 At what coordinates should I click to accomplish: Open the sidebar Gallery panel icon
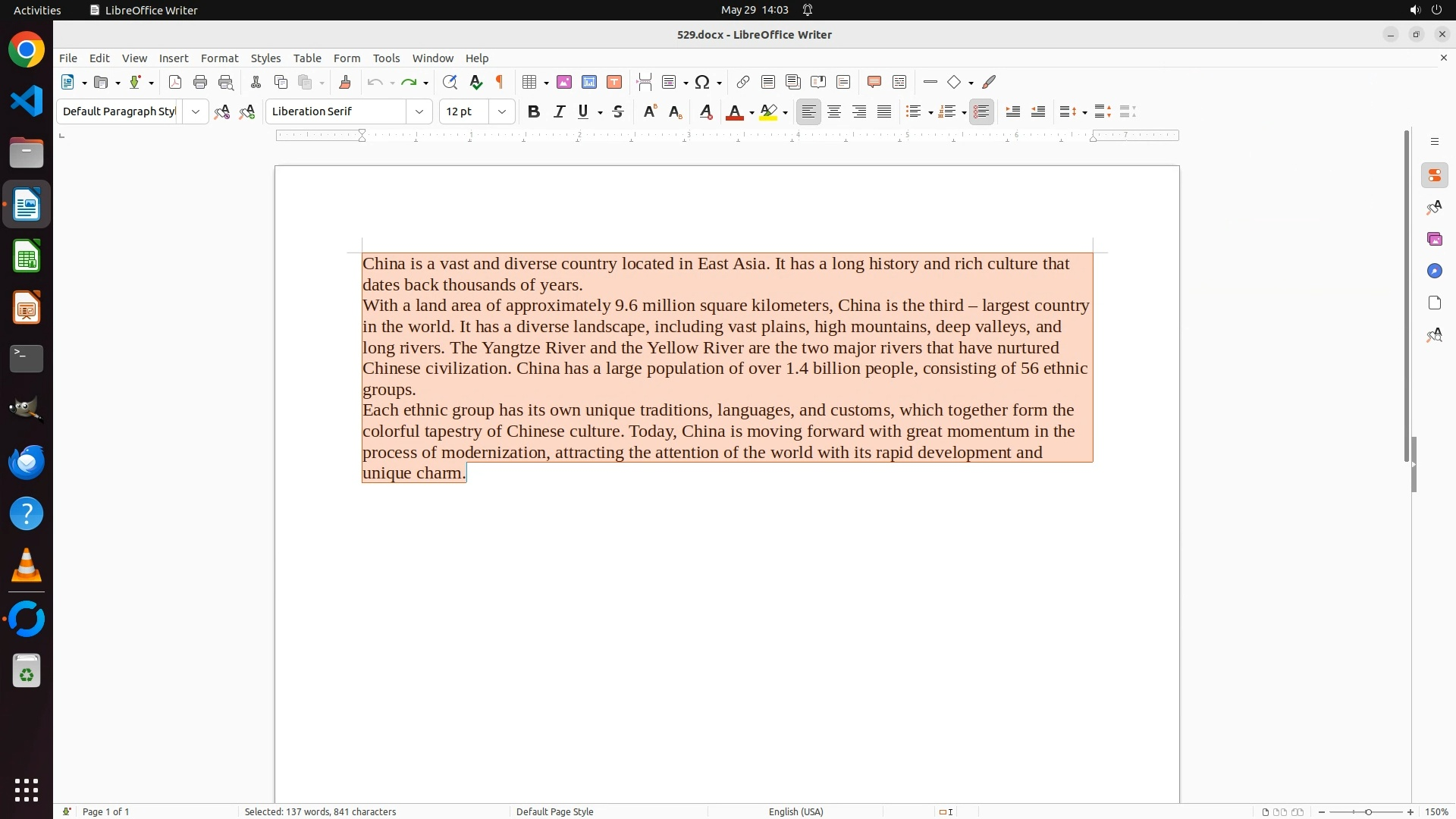tap(1434, 240)
